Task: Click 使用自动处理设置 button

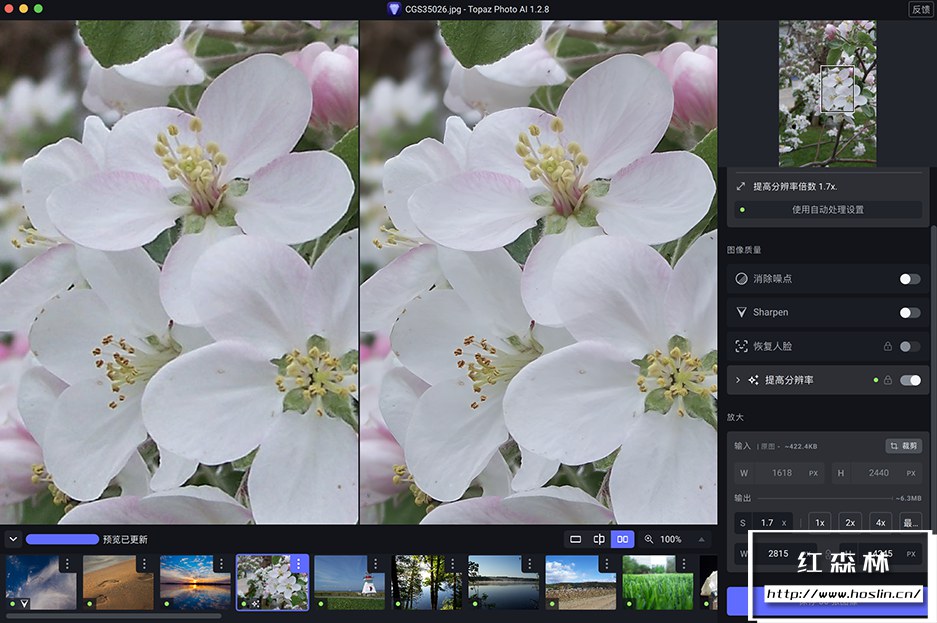Action: (828, 210)
